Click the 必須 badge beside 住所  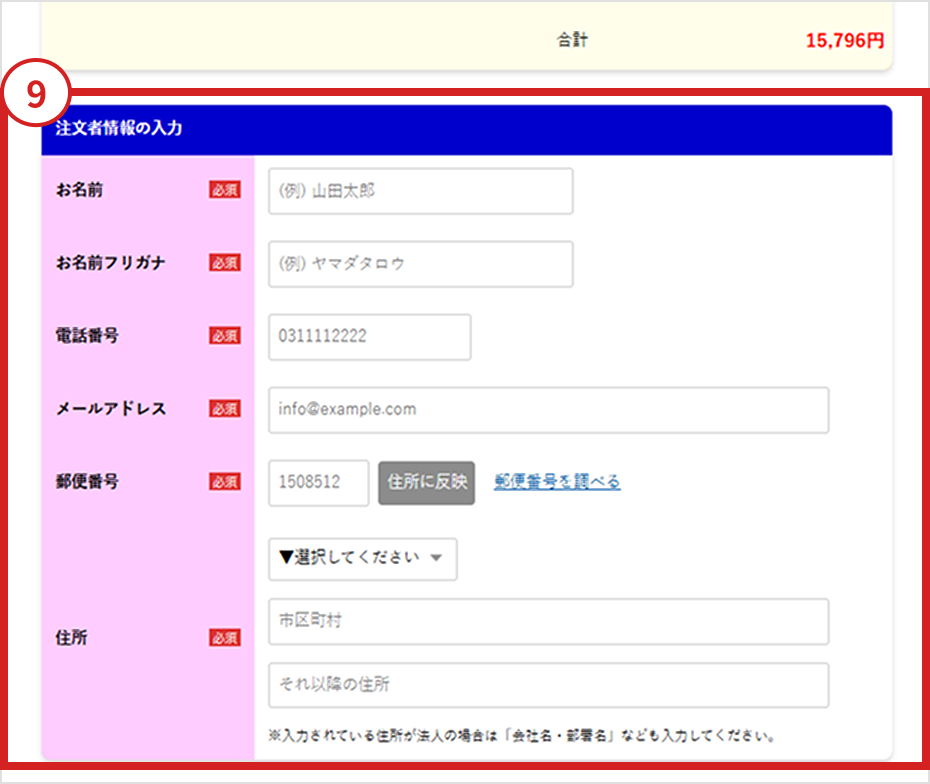coord(224,638)
